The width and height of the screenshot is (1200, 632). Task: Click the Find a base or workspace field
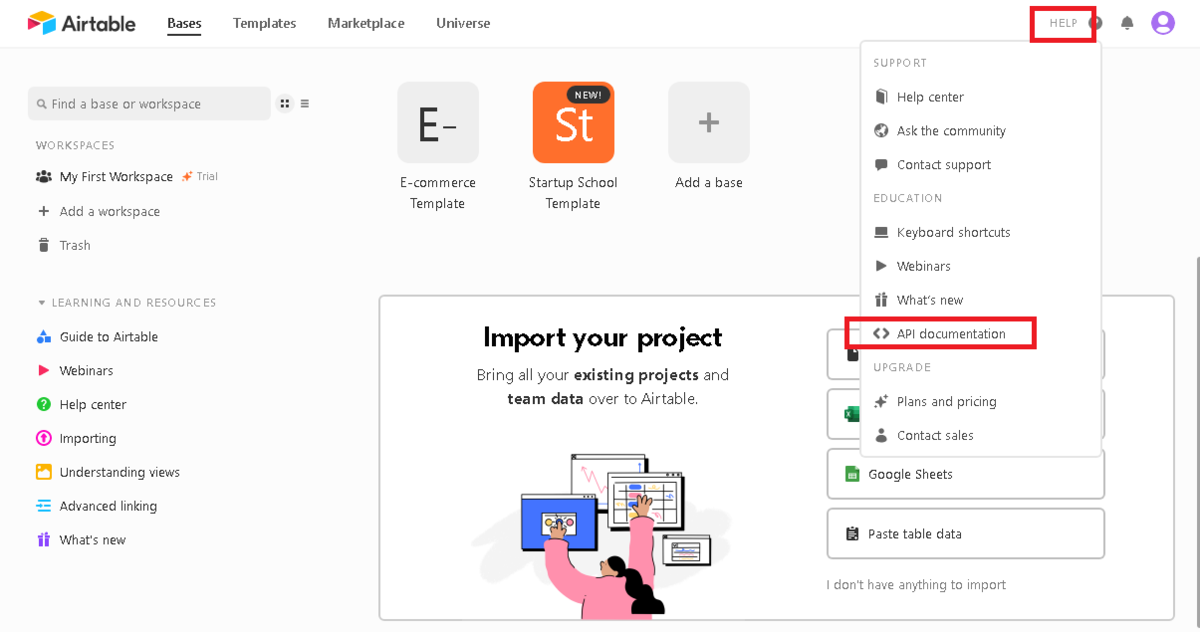point(149,104)
